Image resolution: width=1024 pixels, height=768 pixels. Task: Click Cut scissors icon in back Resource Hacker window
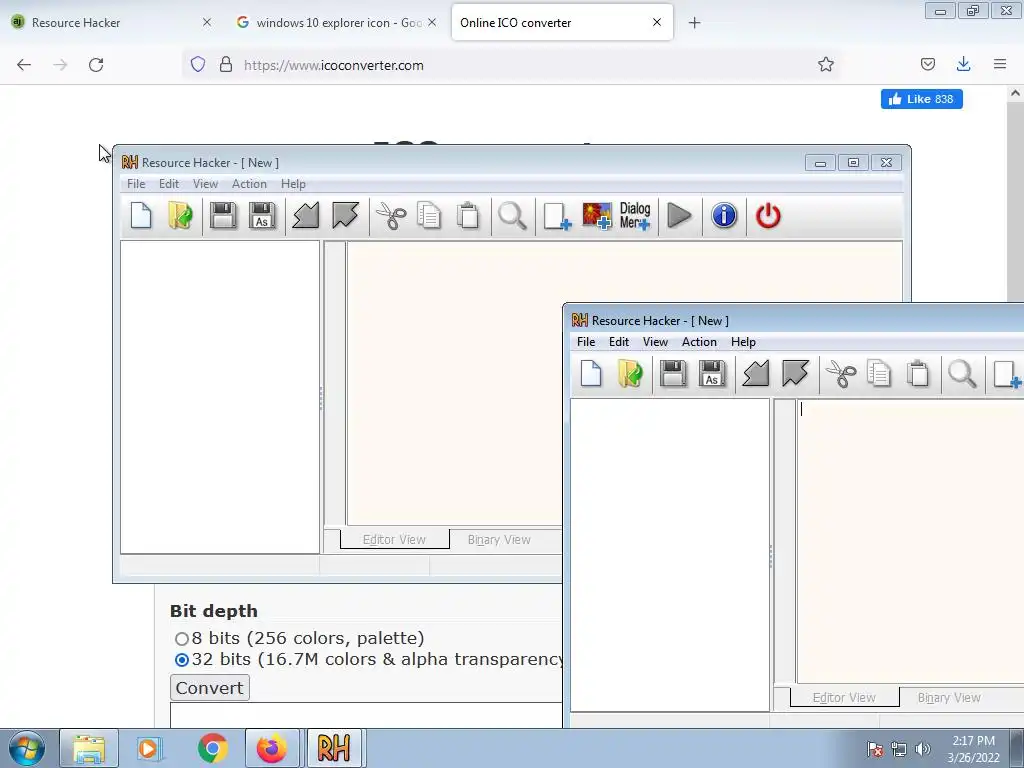click(x=391, y=216)
